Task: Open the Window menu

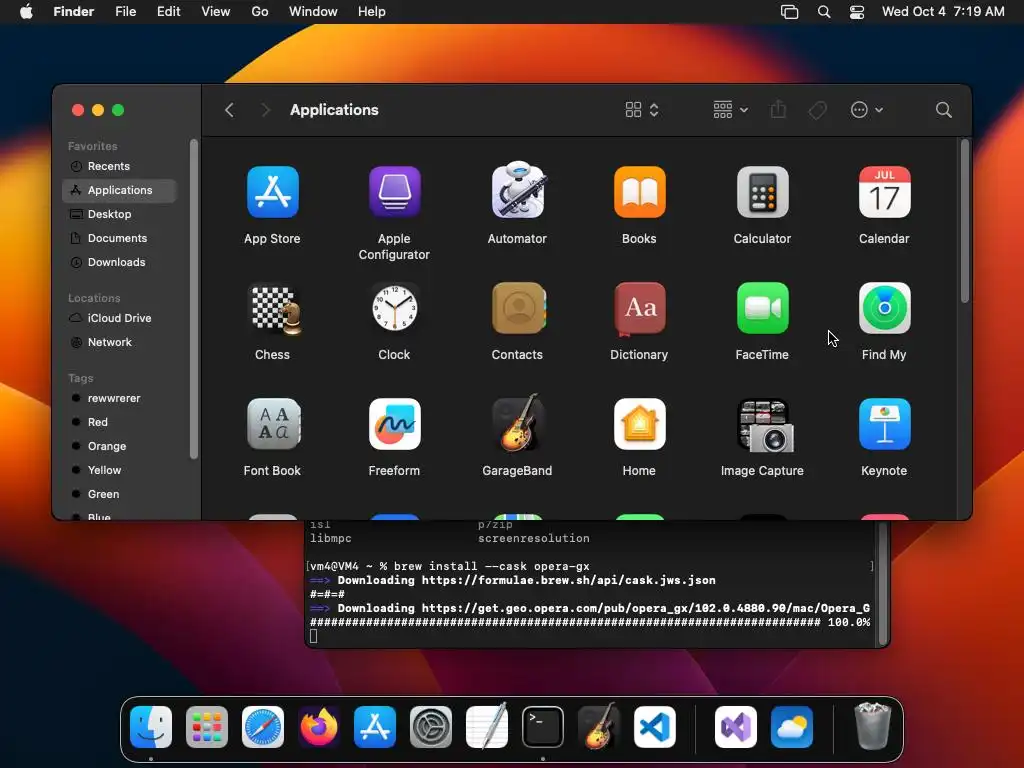Action: click(x=313, y=12)
